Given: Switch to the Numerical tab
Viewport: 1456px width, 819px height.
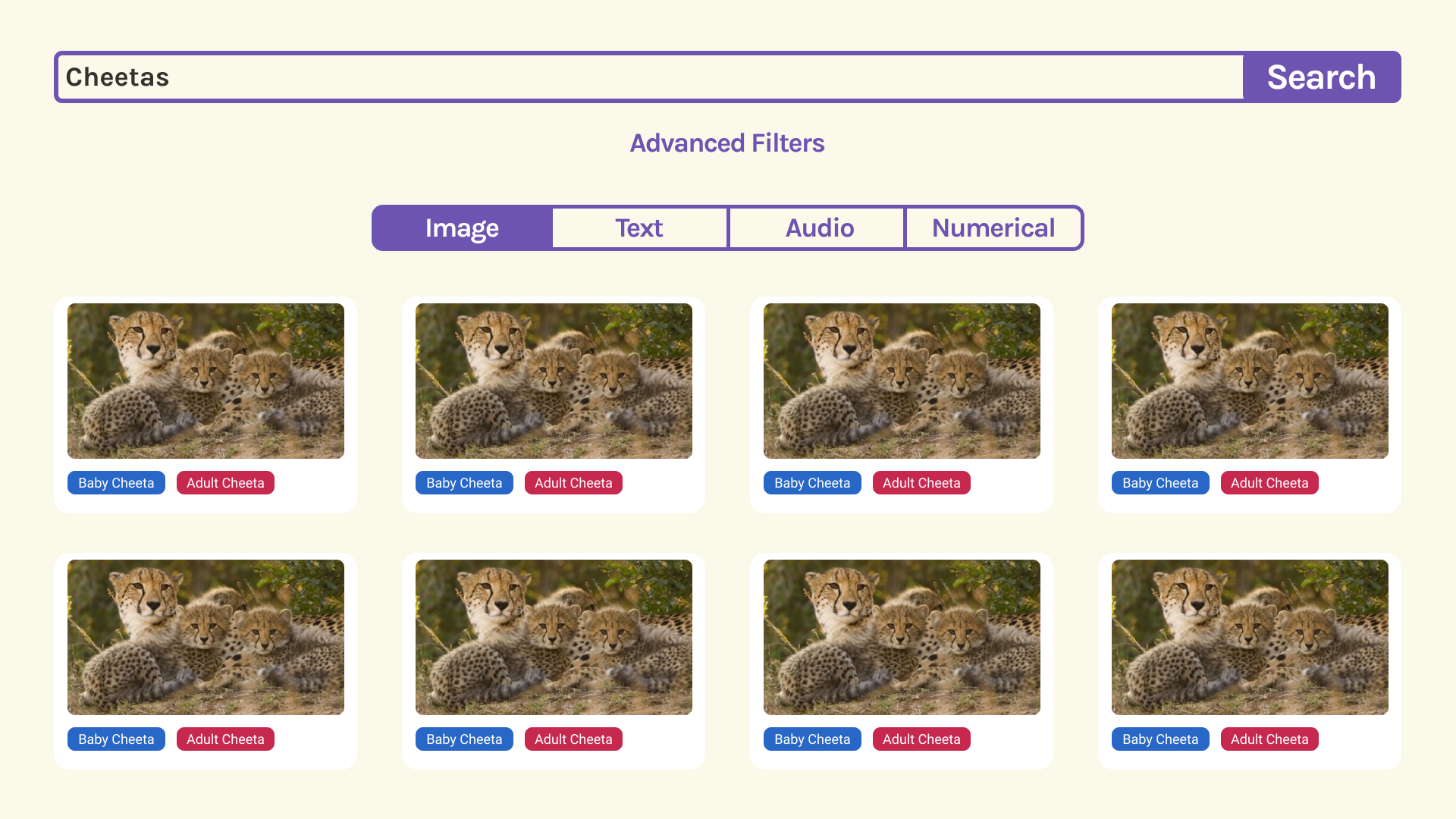Looking at the screenshot, I should tap(993, 228).
